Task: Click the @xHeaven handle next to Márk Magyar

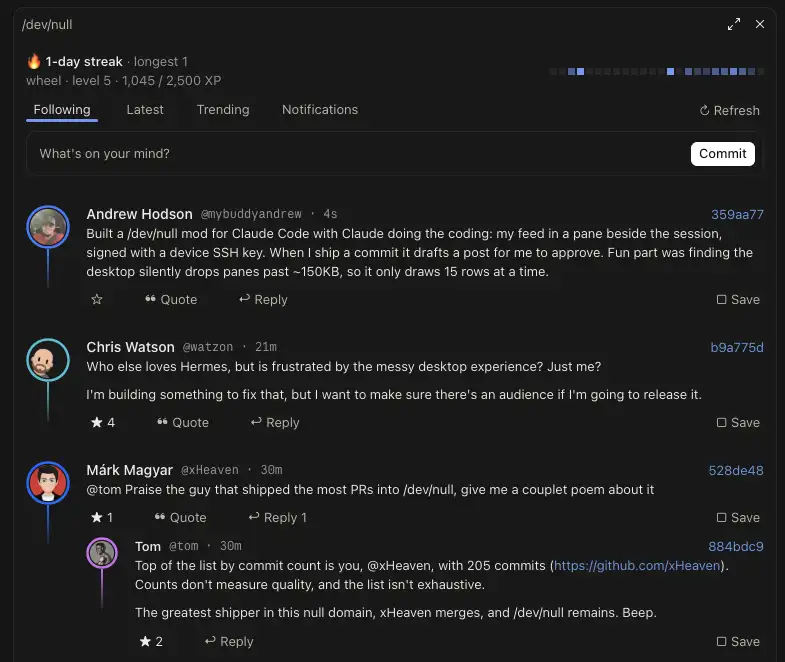Action: coord(210,470)
